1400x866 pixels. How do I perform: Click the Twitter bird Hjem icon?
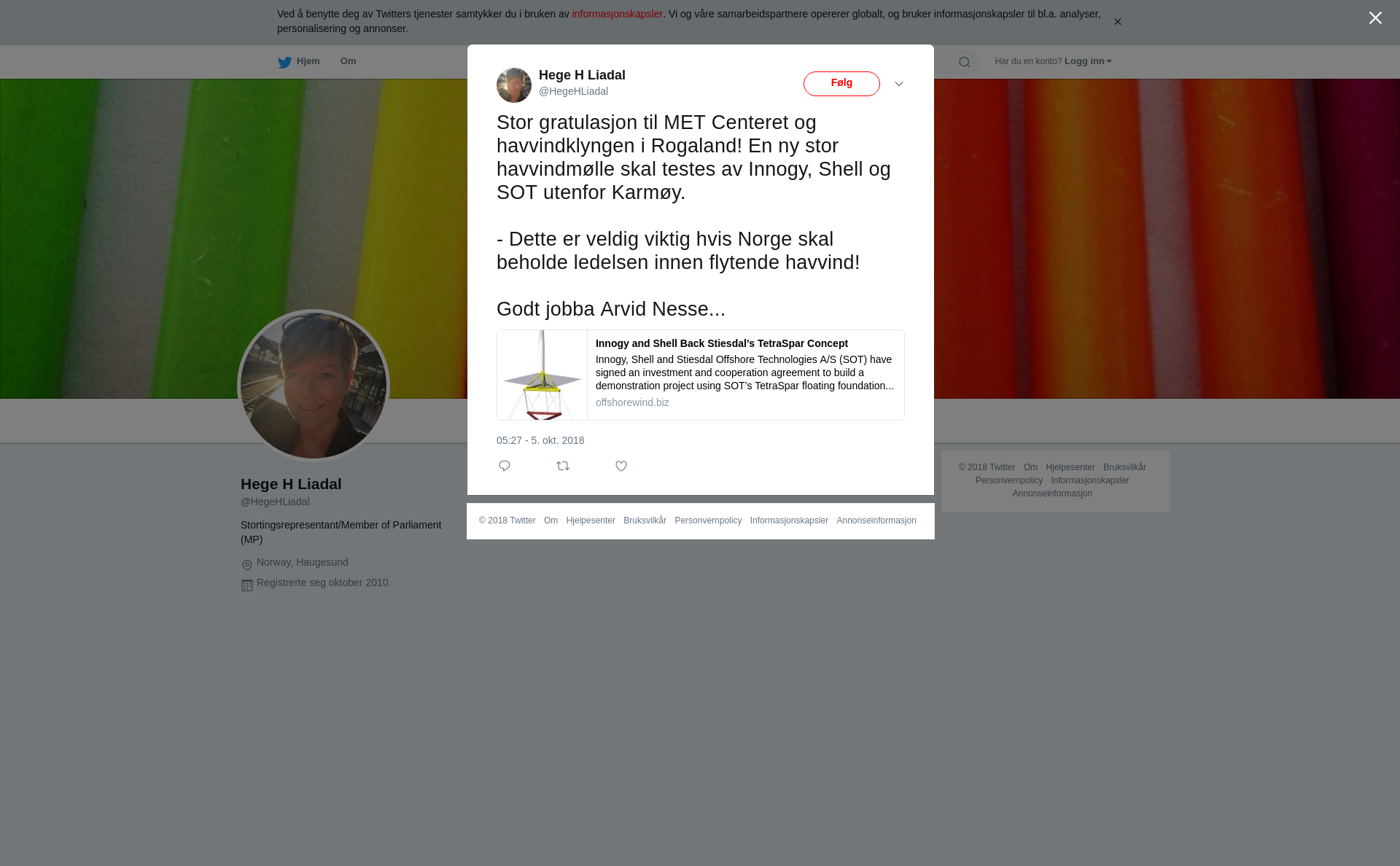tap(284, 62)
